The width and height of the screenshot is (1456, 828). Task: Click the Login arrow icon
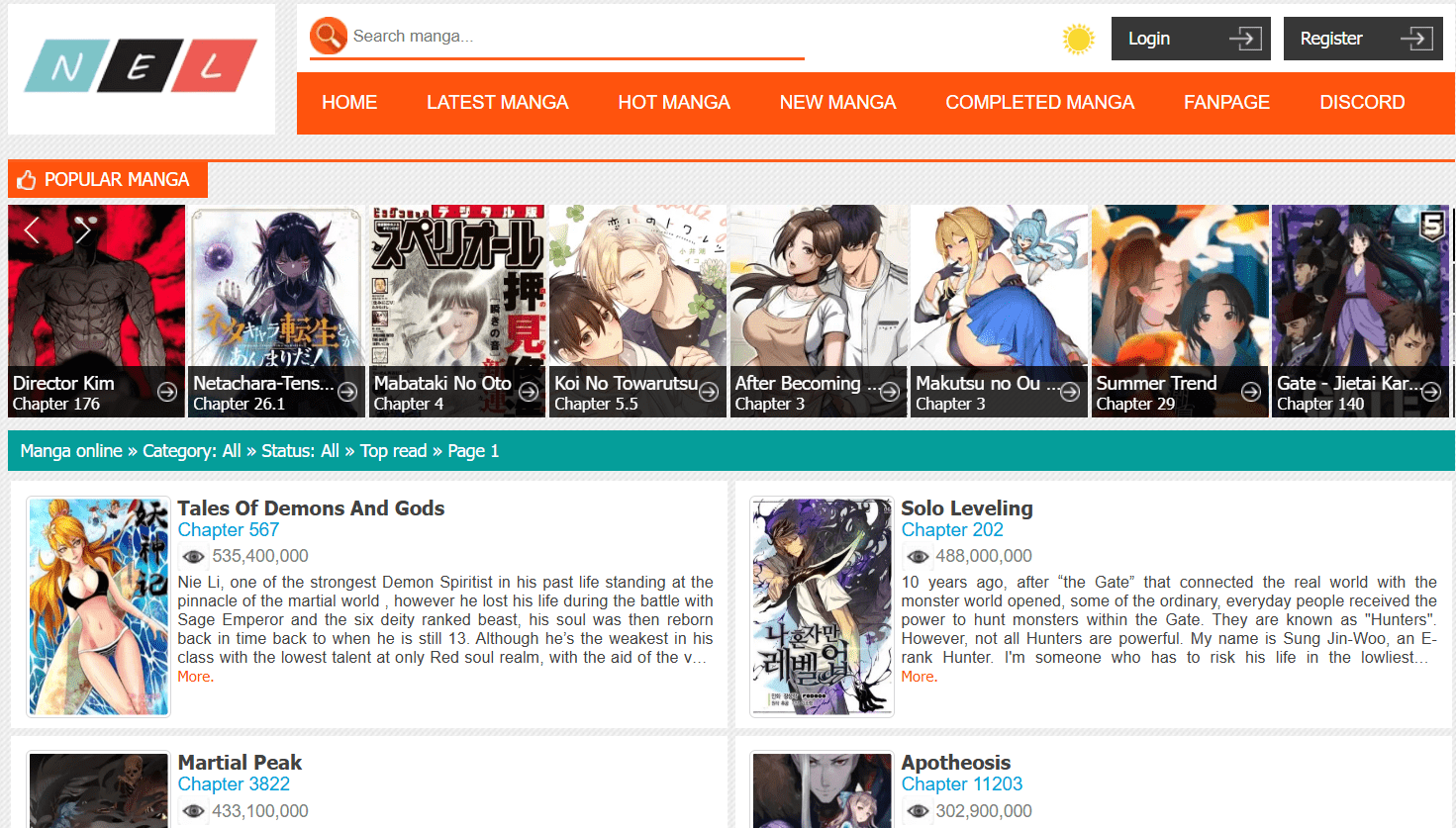point(1245,39)
